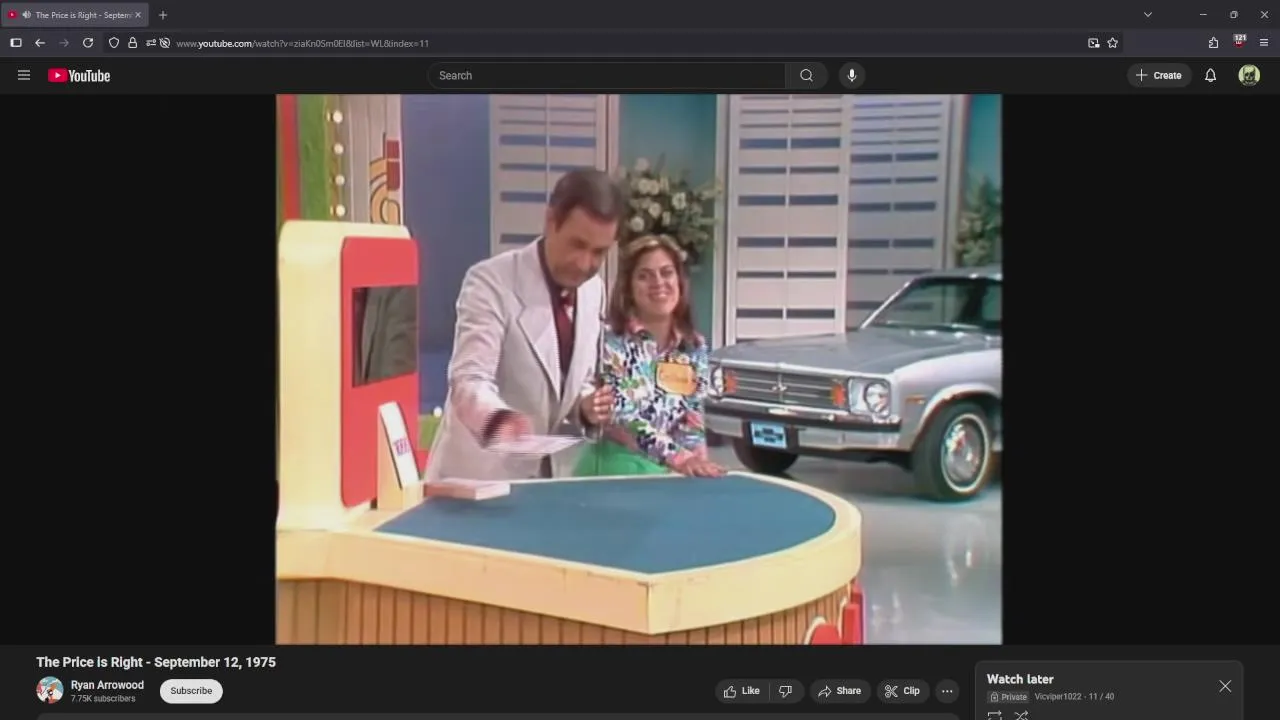The width and height of the screenshot is (1280, 720).
Task: Open the Watch later playlist title
Action: pyautogui.click(x=1020, y=679)
